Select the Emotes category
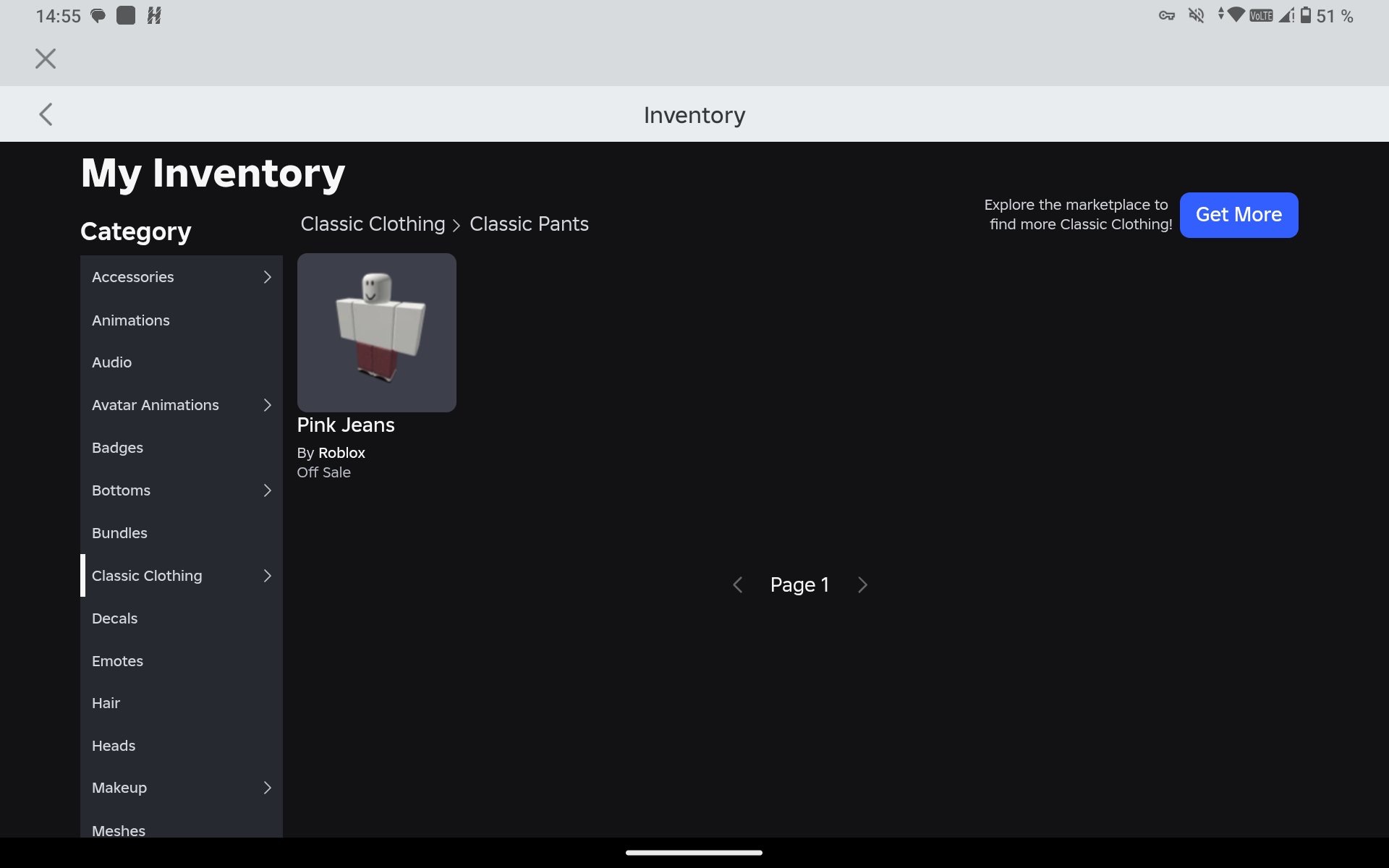1389x868 pixels. 182,661
